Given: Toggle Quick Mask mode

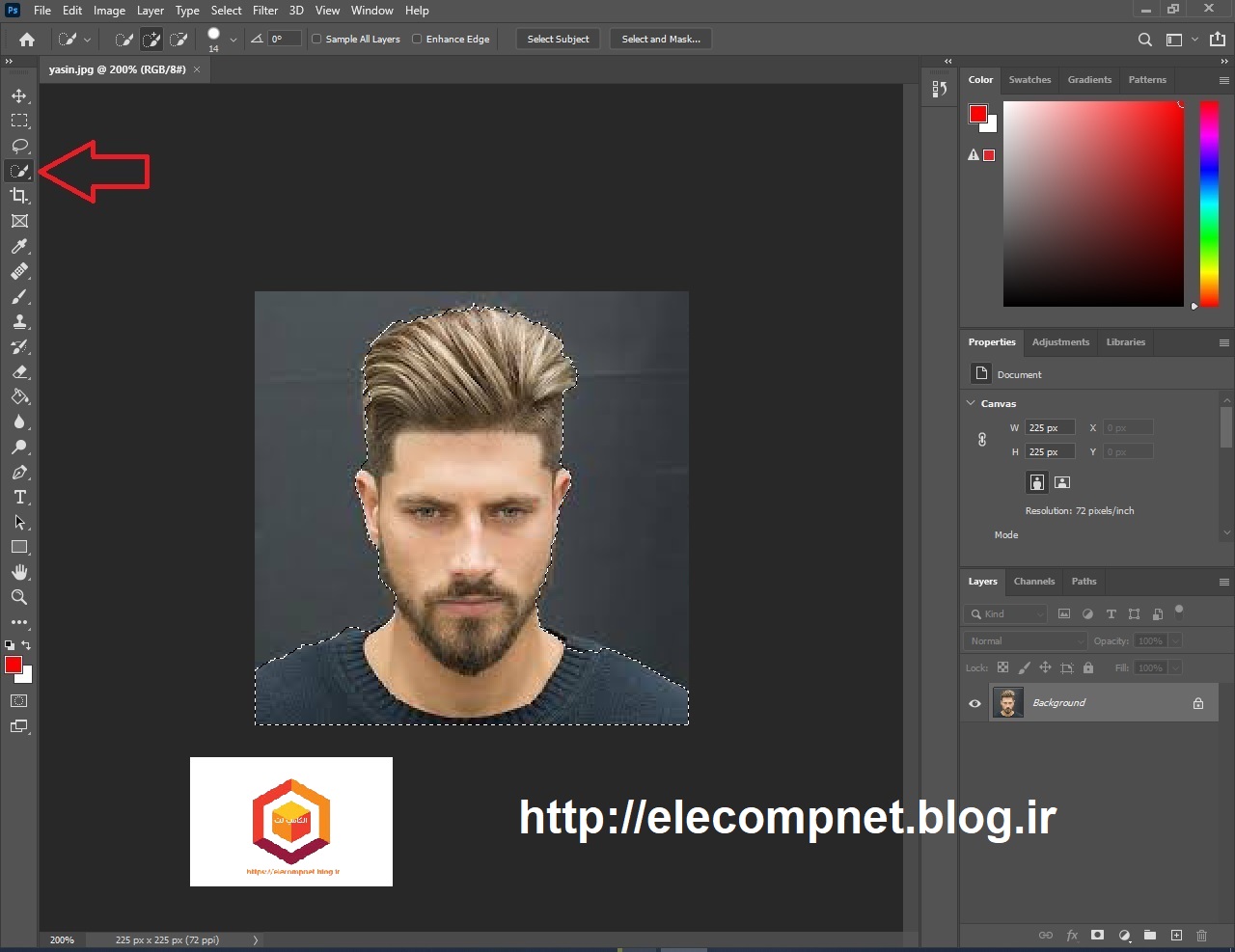Looking at the screenshot, I should (x=19, y=701).
